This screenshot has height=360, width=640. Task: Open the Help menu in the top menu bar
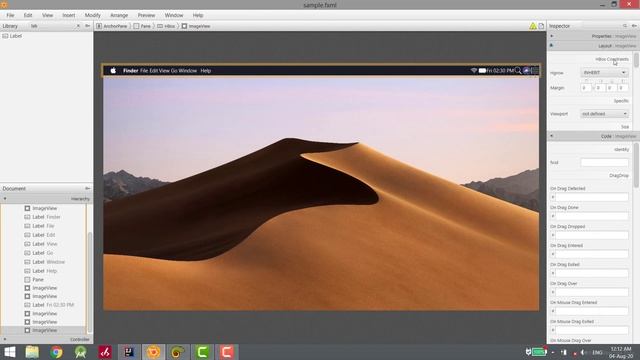pos(198,15)
